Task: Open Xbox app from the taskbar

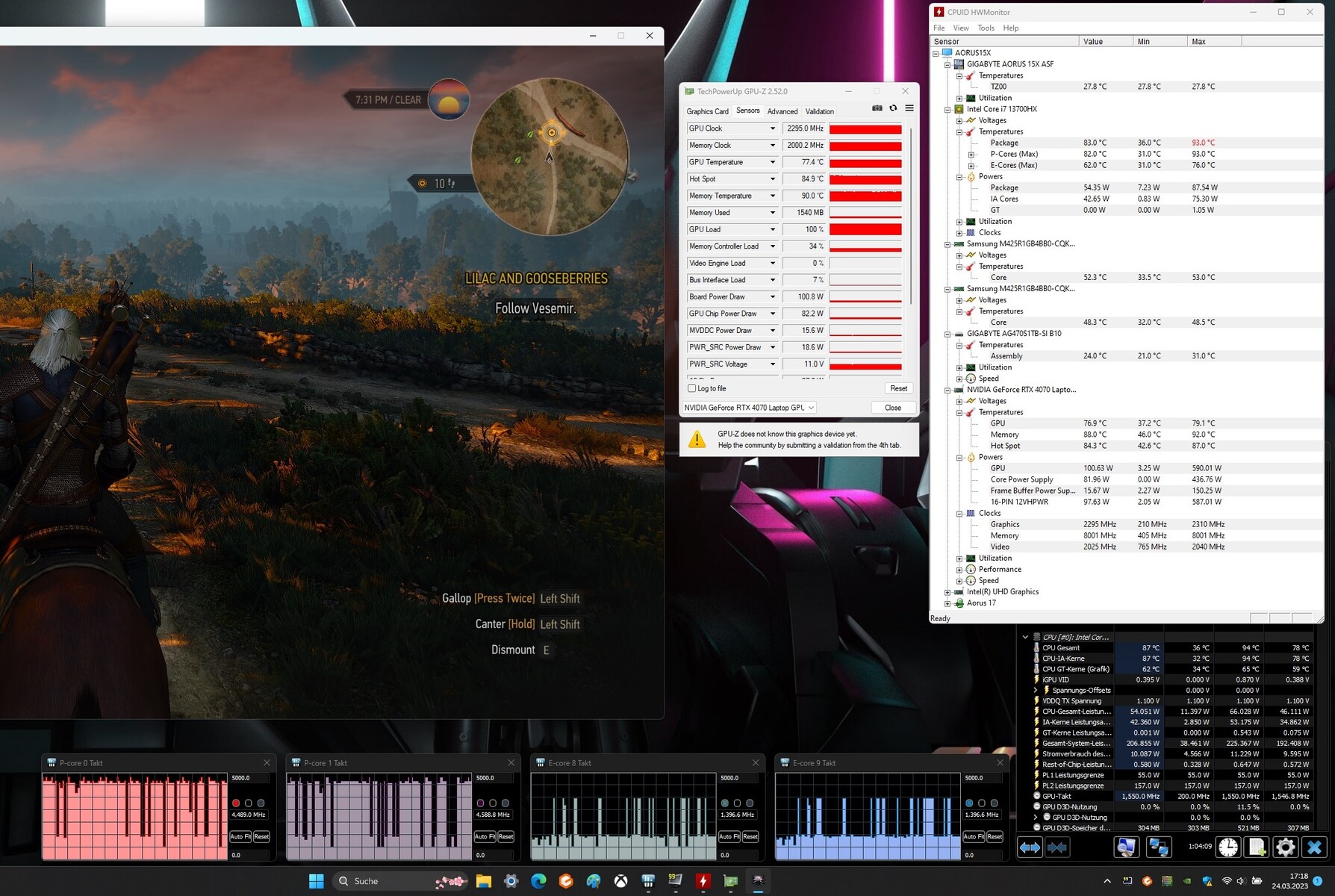Action: click(x=620, y=881)
